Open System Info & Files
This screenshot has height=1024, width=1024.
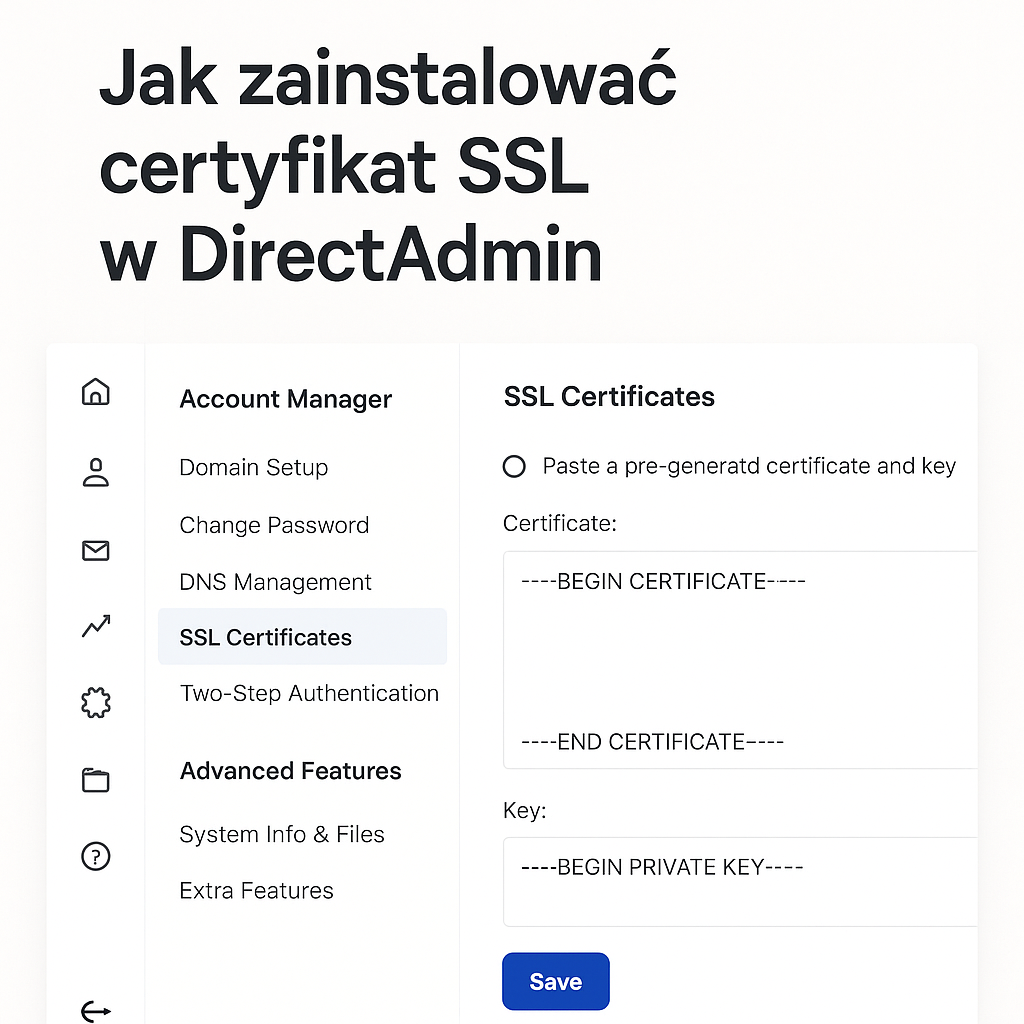282,834
